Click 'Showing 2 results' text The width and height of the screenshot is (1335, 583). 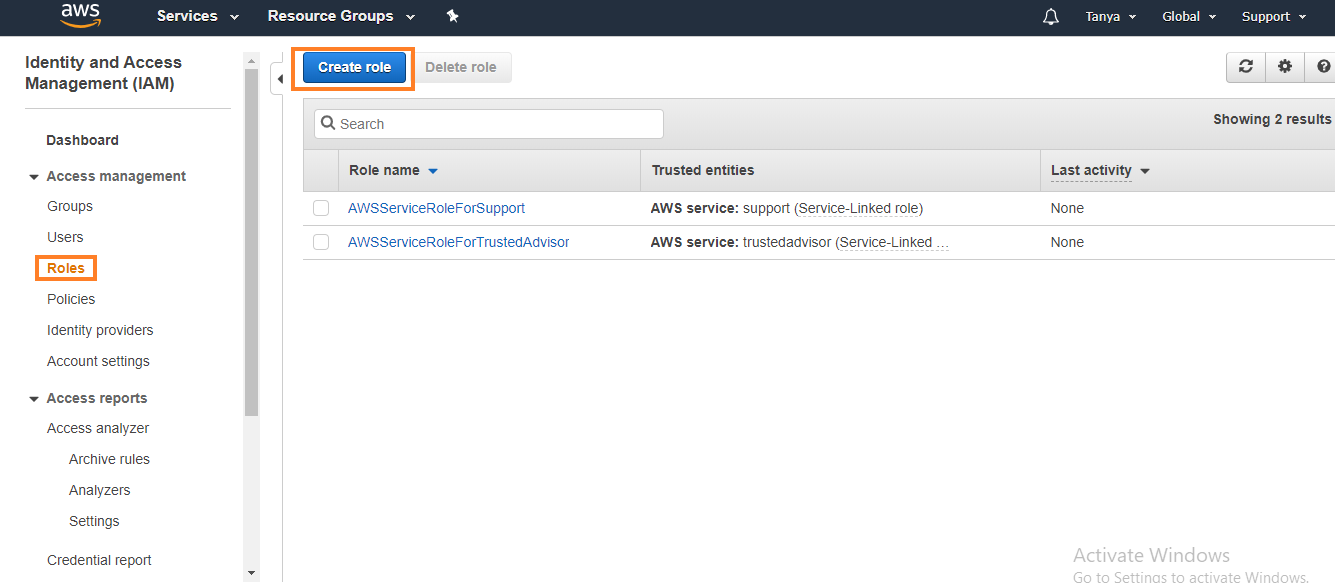[x=1272, y=119]
